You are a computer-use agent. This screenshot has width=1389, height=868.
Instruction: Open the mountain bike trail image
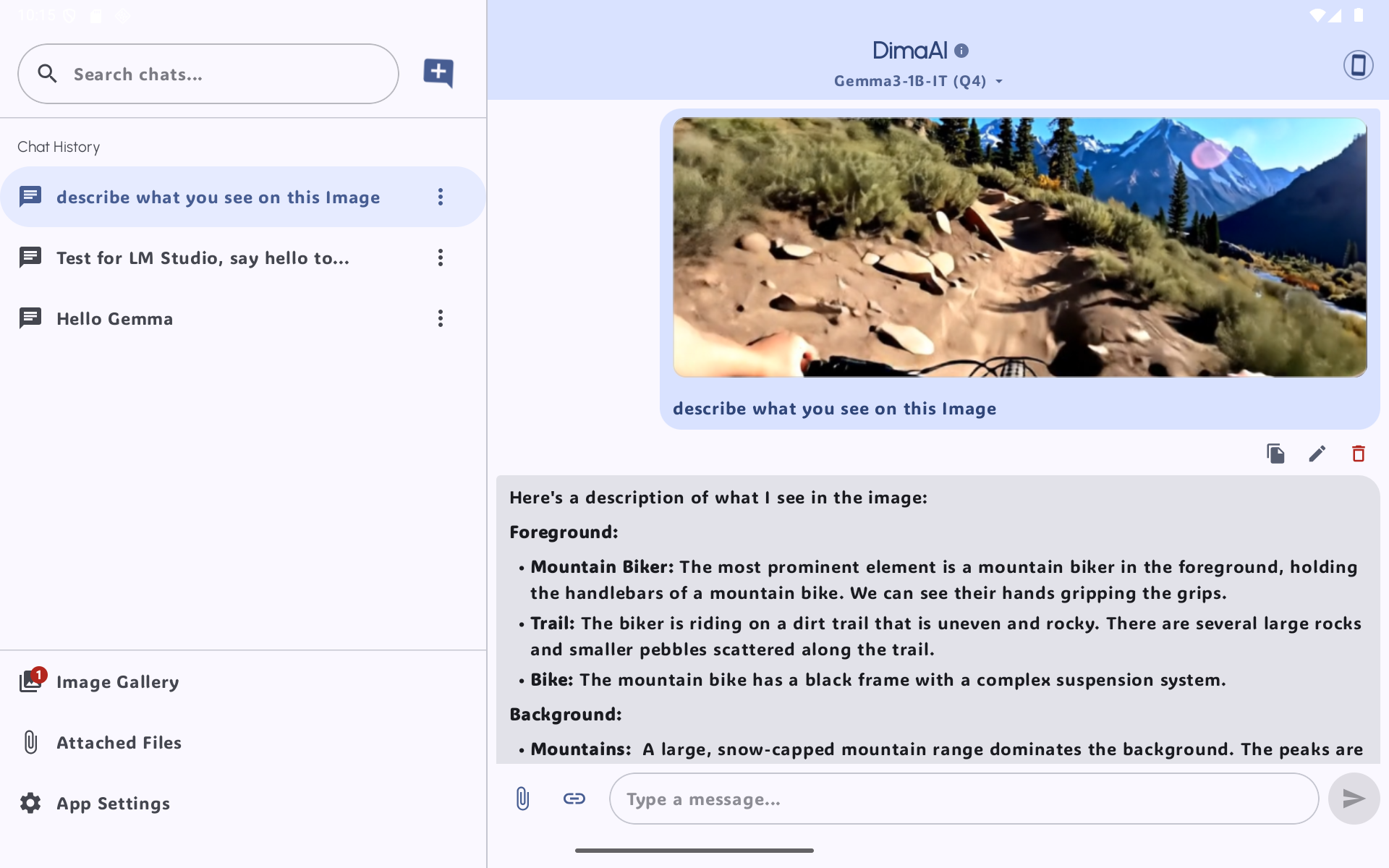point(1019,247)
